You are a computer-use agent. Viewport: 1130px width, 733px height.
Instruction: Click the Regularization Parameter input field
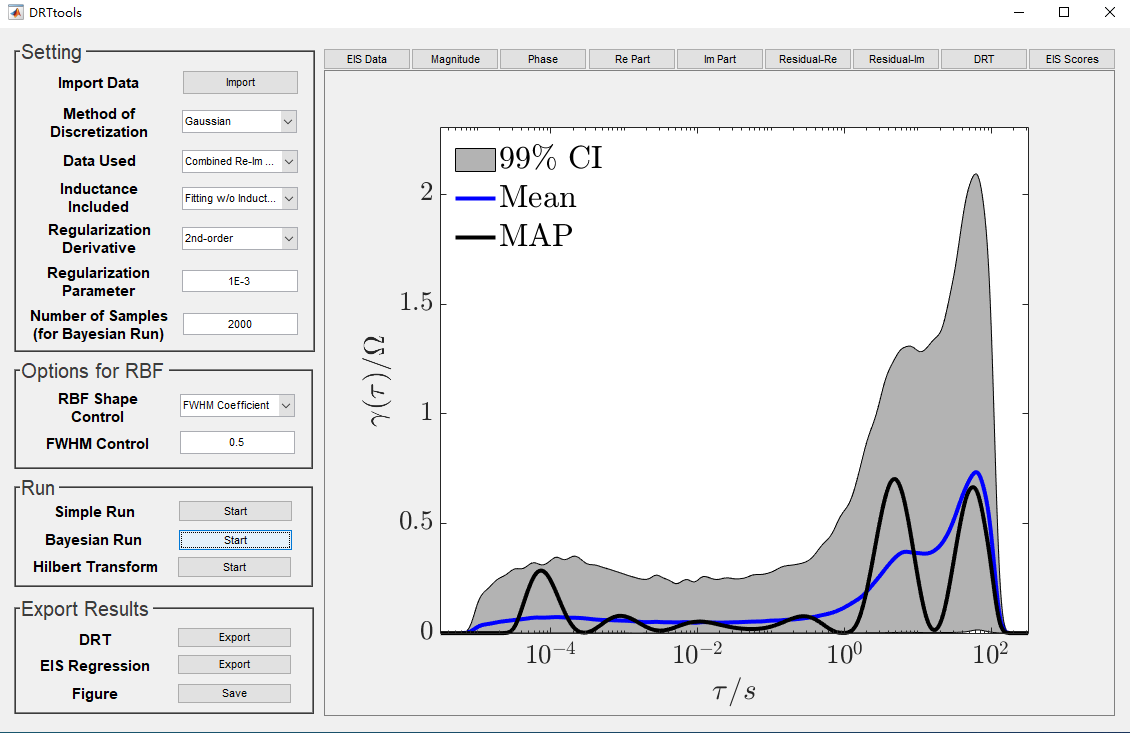tap(239, 281)
